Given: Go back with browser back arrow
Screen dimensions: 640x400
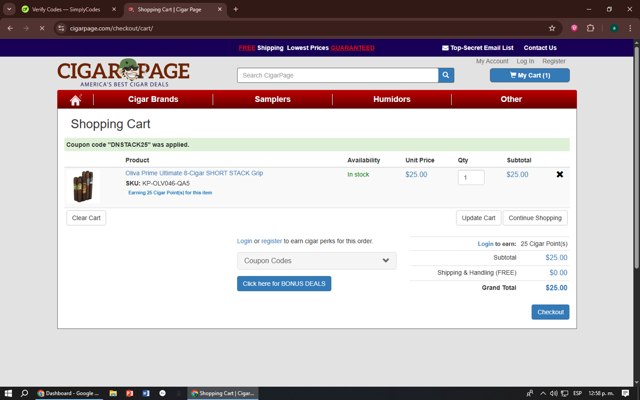Looking at the screenshot, I should (x=10, y=28).
